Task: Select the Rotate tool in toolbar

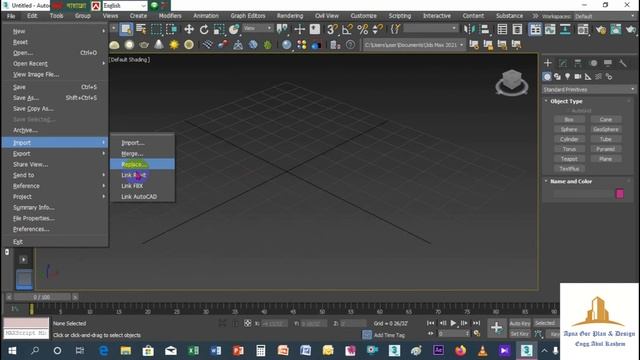Action: pos(204,29)
